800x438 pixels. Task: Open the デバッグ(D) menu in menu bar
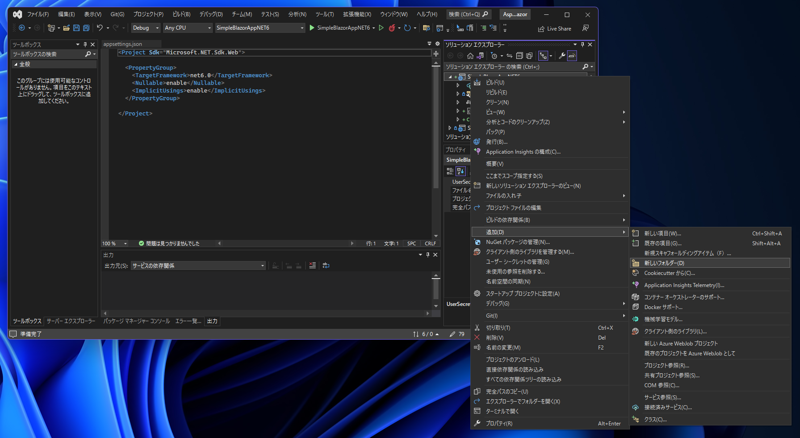point(211,14)
